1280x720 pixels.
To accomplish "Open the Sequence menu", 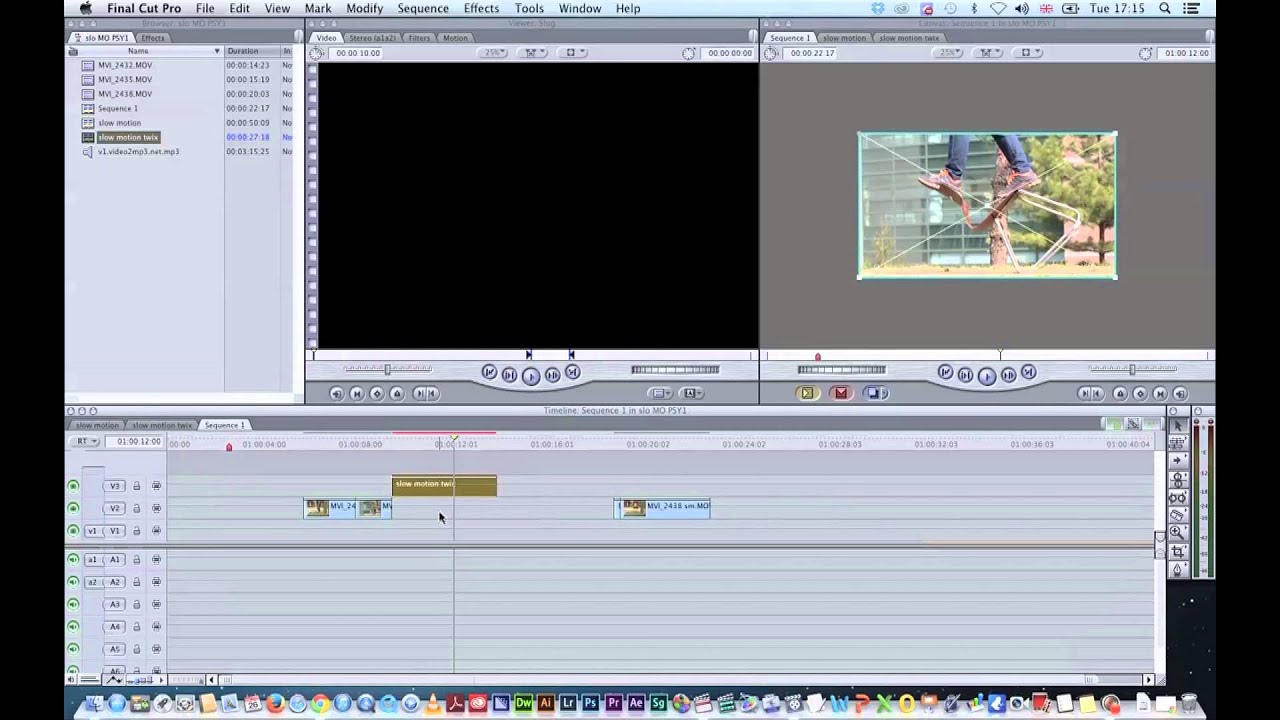I will pos(423,8).
